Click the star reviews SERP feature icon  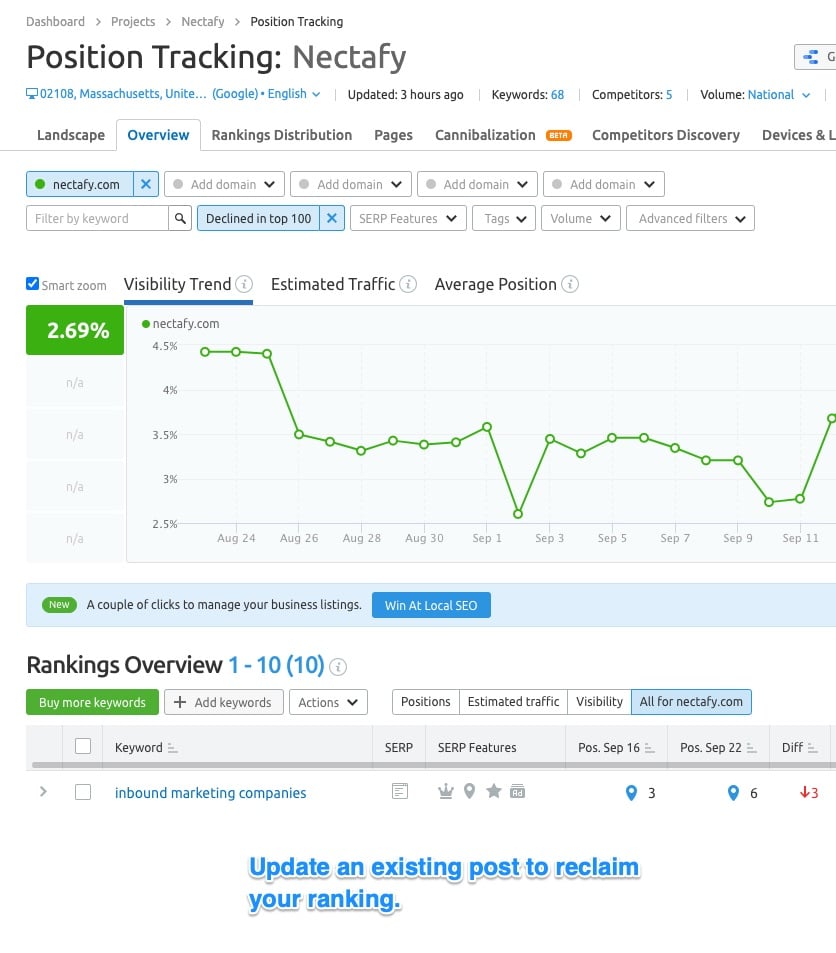click(494, 791)
